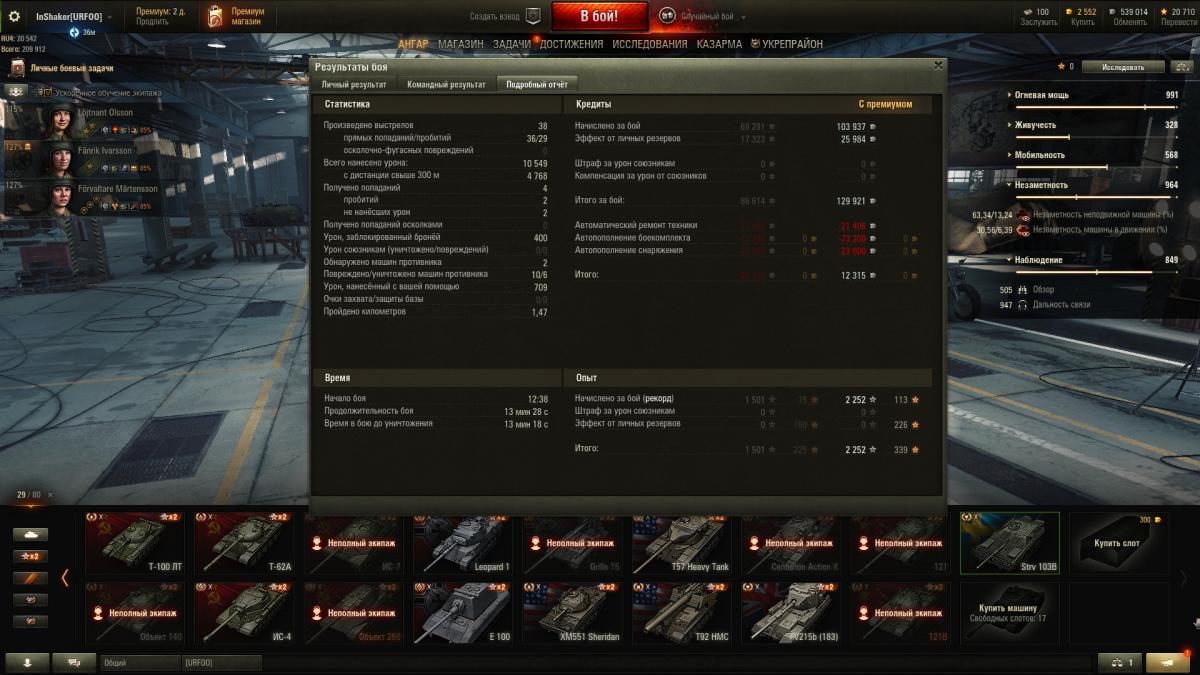Select the T57 Heavy Tank
Image resolution: width=1200 pixels, height=675 pixels.
682,543
